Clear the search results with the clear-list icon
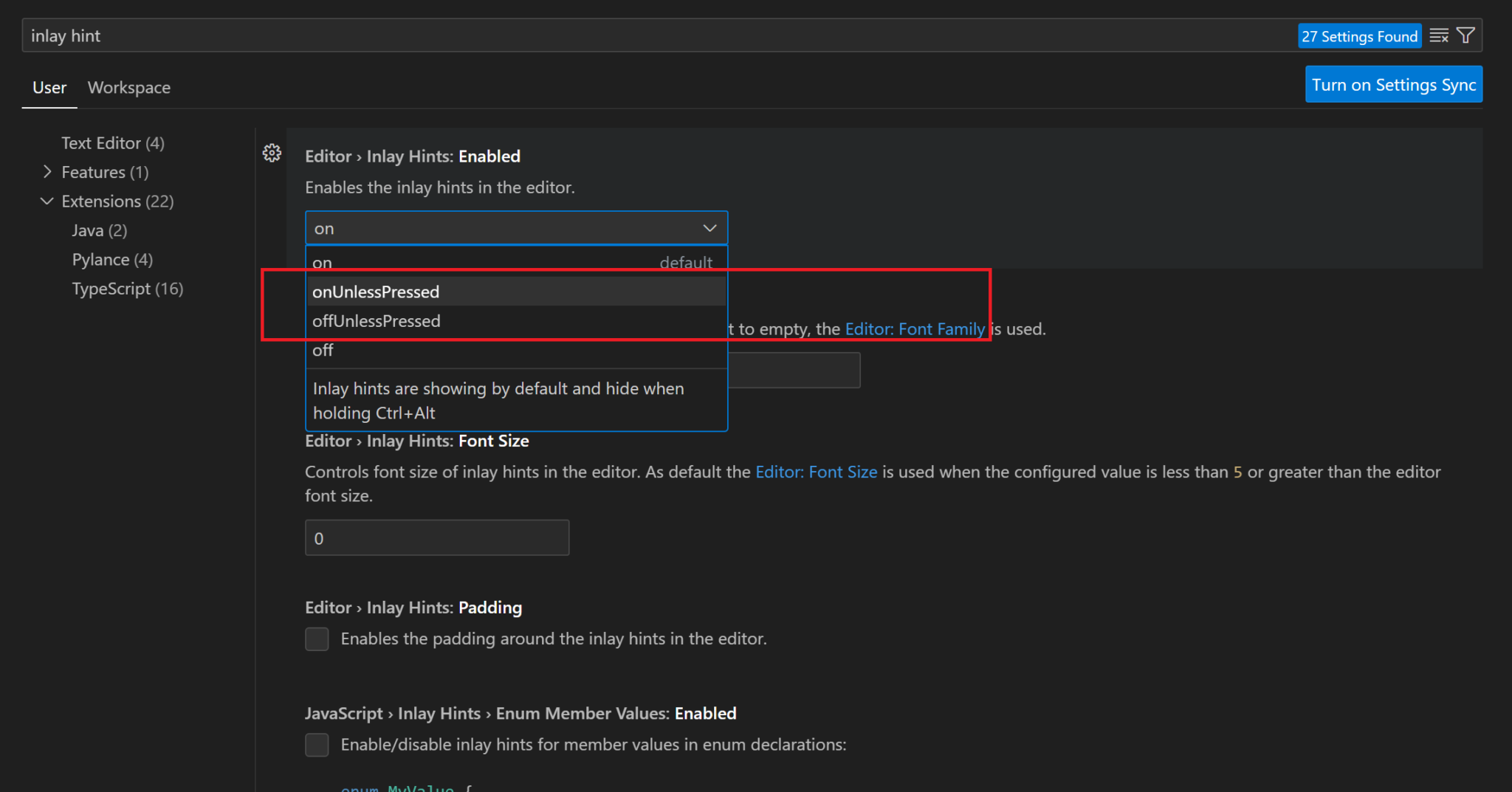Viewport: 1512px width, 792px height. (x=1439, y=35)
